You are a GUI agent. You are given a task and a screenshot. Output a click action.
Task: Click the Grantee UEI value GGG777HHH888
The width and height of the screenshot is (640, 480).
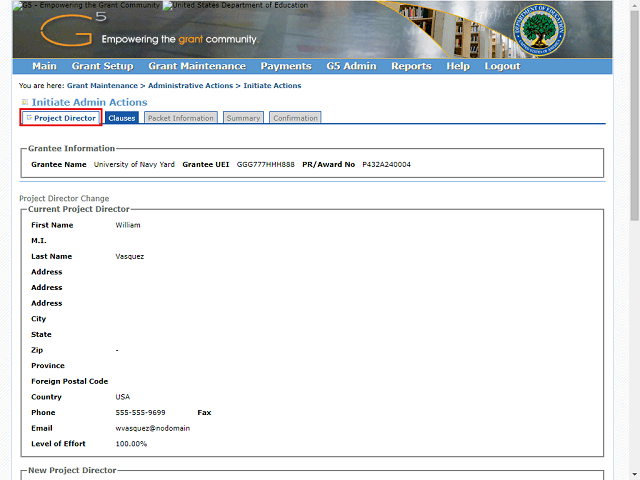266,164
